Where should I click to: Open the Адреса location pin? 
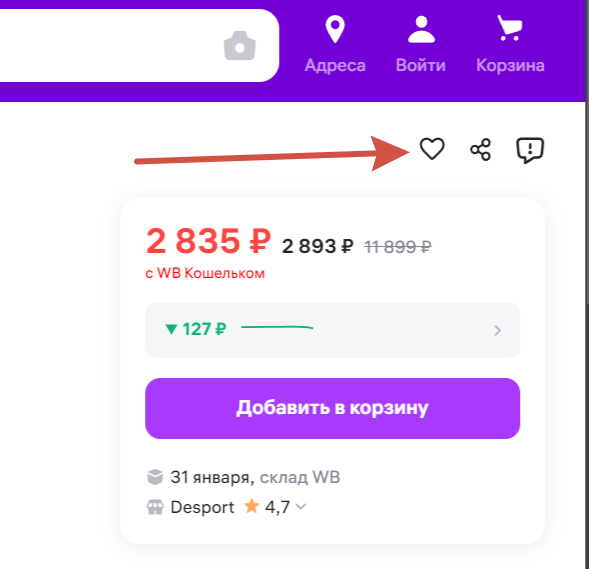click(x=335, y=29)
